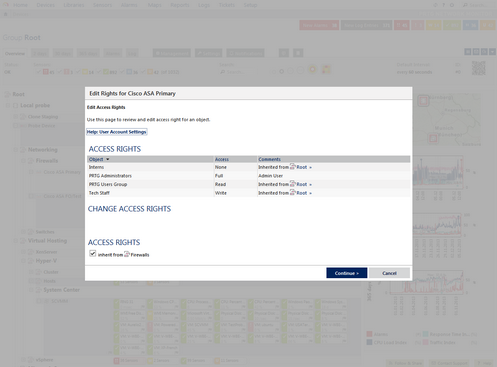Sort by the Object column arrow
The height and width of the screenshot is (367, 497).
click(x=108, y=159)
